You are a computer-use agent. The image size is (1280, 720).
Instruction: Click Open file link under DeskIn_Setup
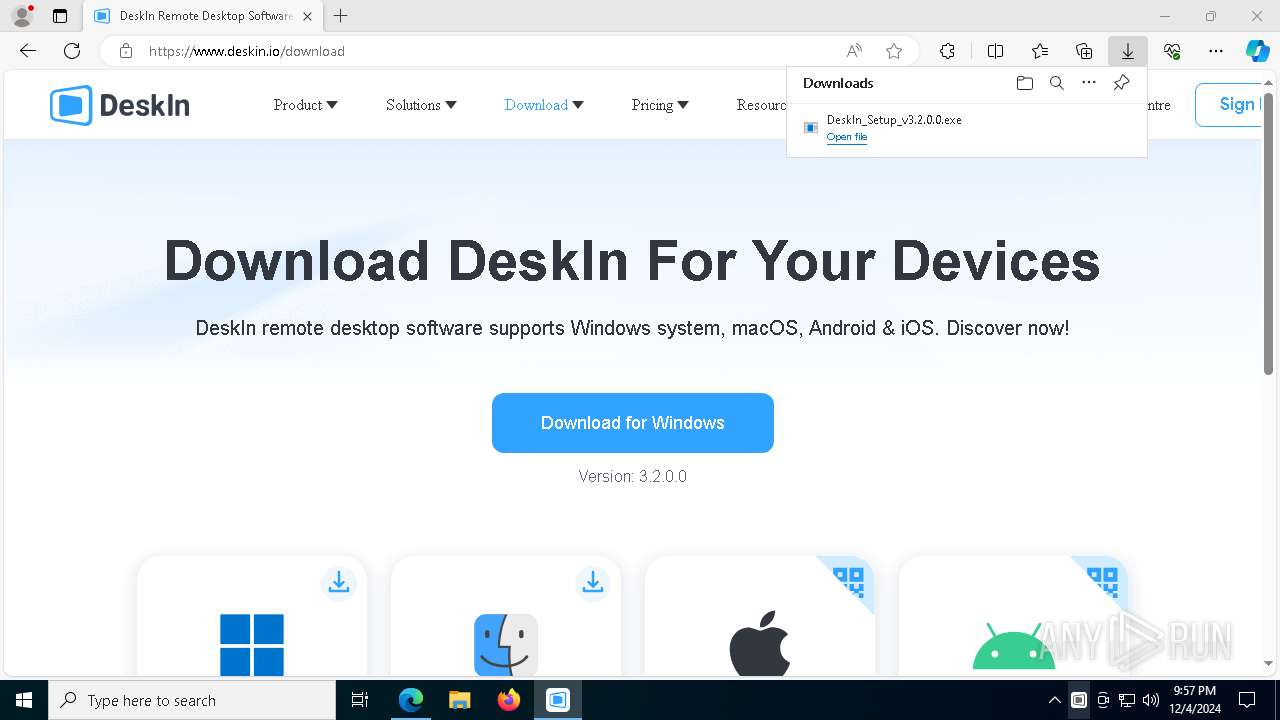(847, 137)
